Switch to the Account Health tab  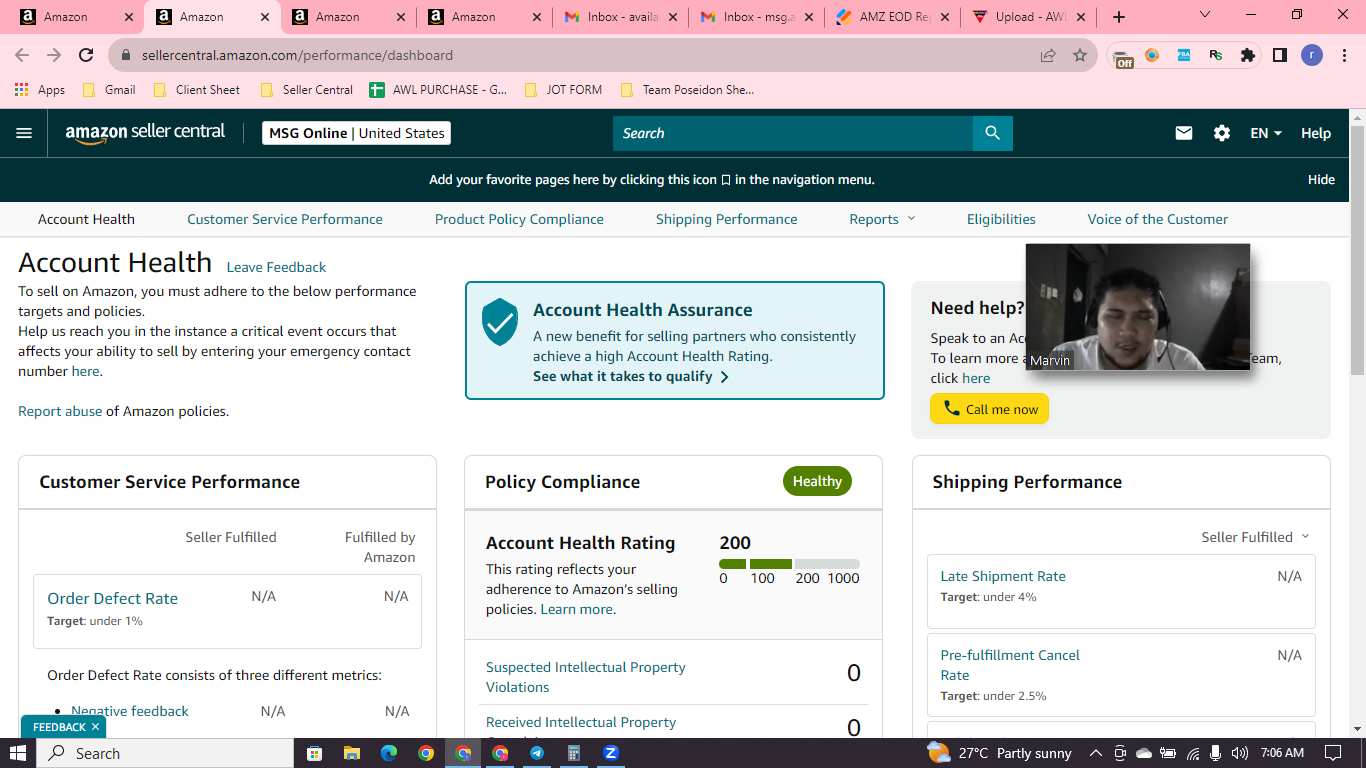pyautogui.click(x=86, y=219)
